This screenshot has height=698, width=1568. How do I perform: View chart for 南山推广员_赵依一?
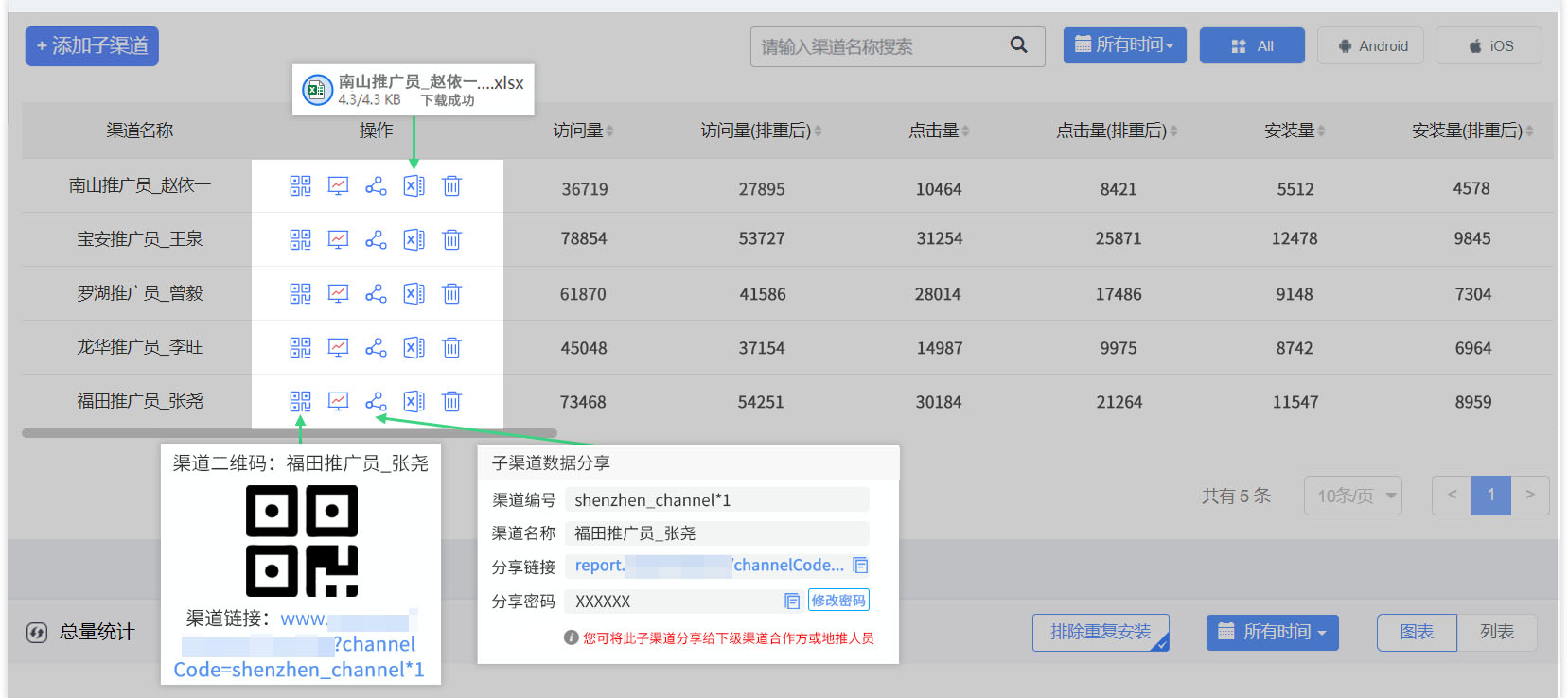[338, 186]
